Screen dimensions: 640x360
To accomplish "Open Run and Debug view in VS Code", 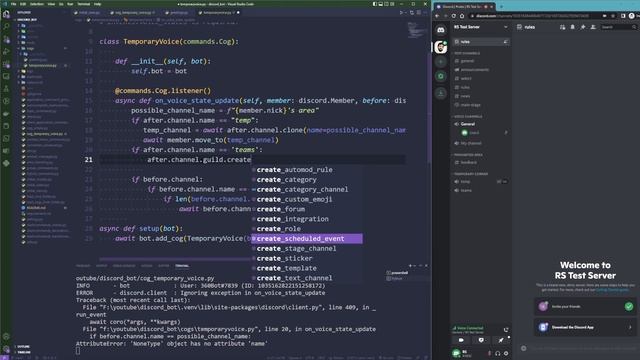I will [x=6, y=52].
